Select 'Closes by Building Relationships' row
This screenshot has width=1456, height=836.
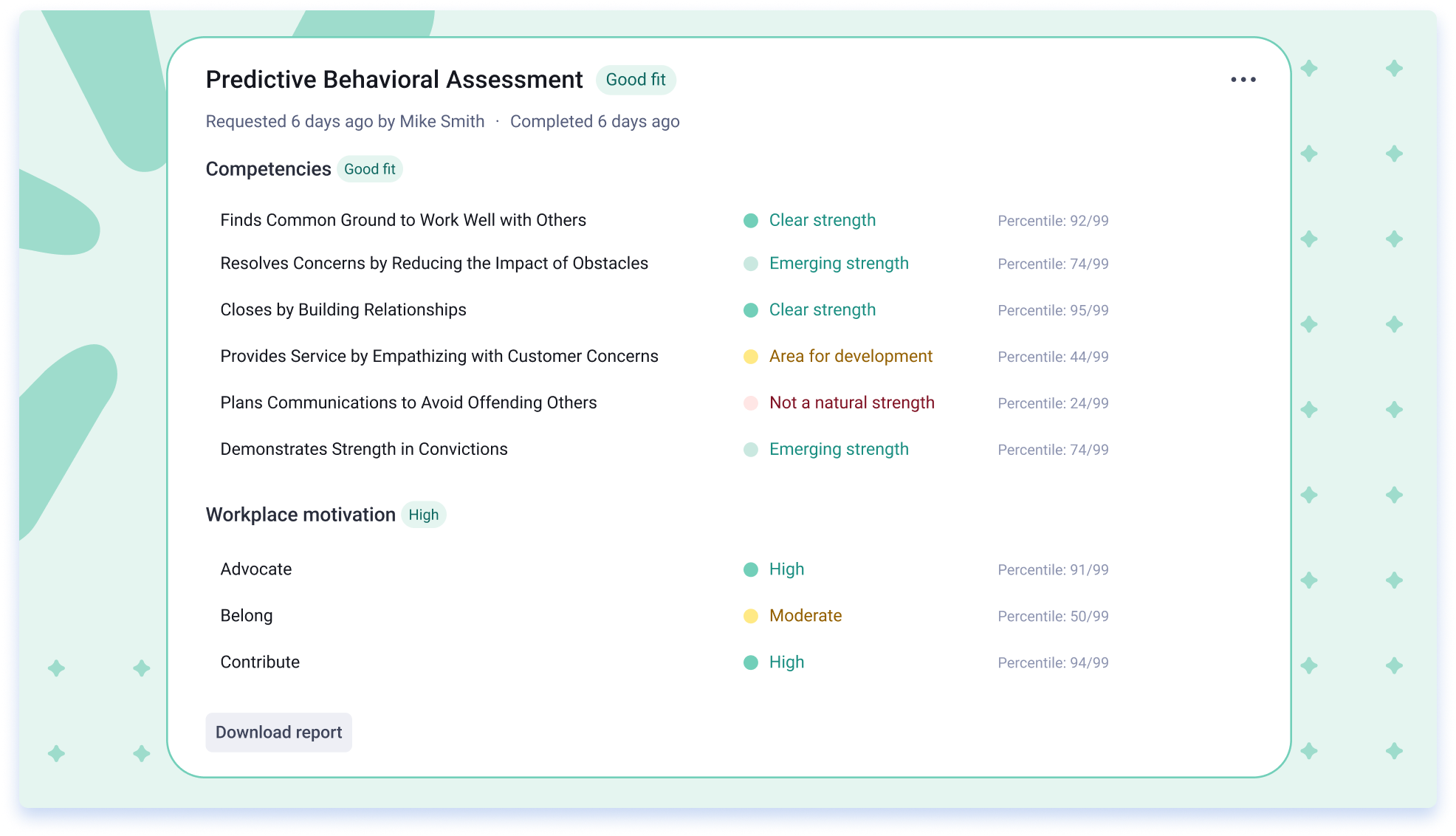coord(343,309)
